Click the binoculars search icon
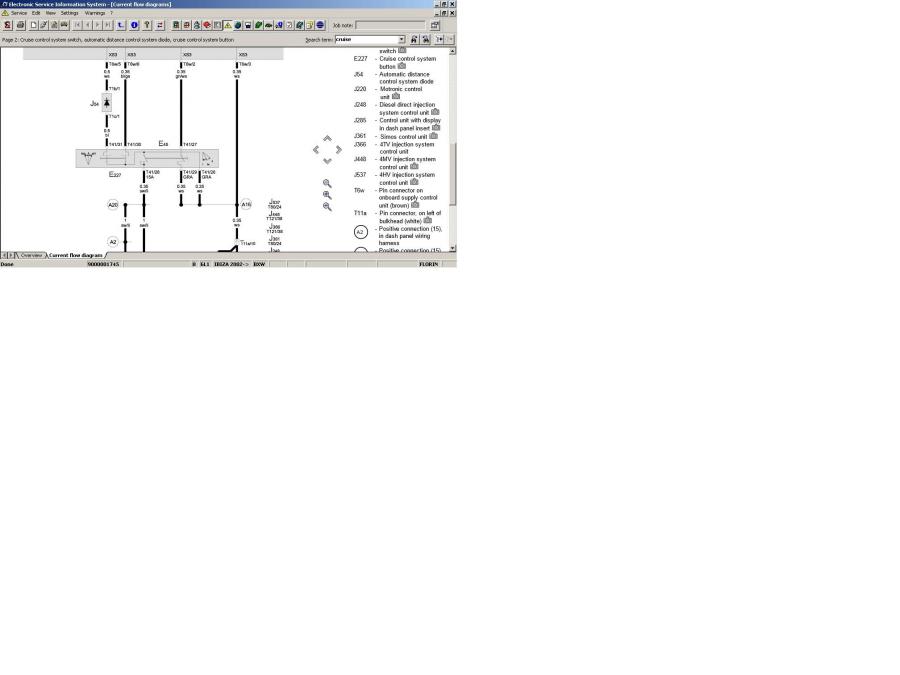 coord(414,40)
